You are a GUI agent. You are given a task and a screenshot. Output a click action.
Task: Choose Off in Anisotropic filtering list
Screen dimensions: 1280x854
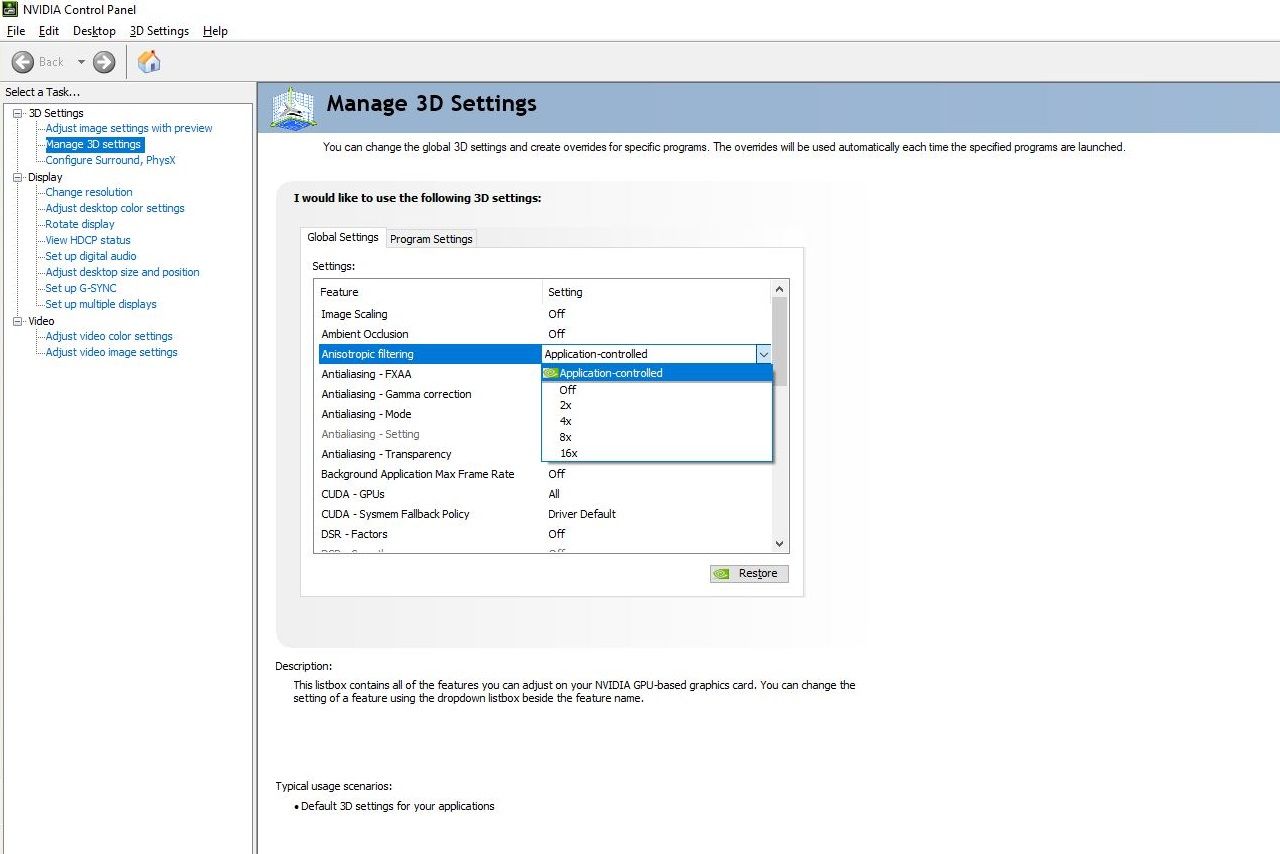pyautogui.click(x=657, y=390)
